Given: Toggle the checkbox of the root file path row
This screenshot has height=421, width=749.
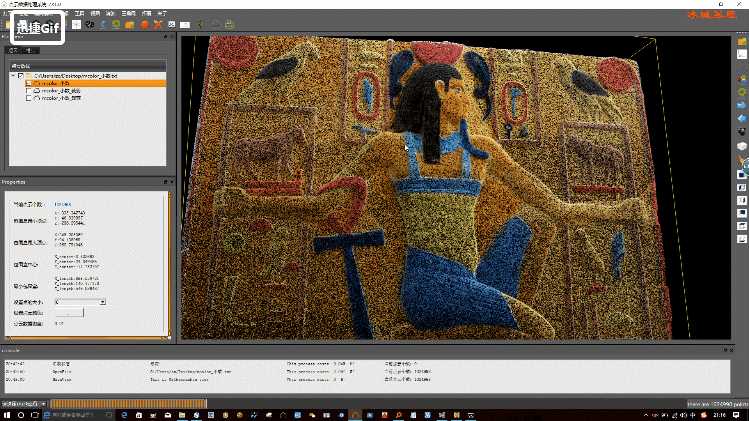Looking at the screenshot, I should [x=21, y=76].
